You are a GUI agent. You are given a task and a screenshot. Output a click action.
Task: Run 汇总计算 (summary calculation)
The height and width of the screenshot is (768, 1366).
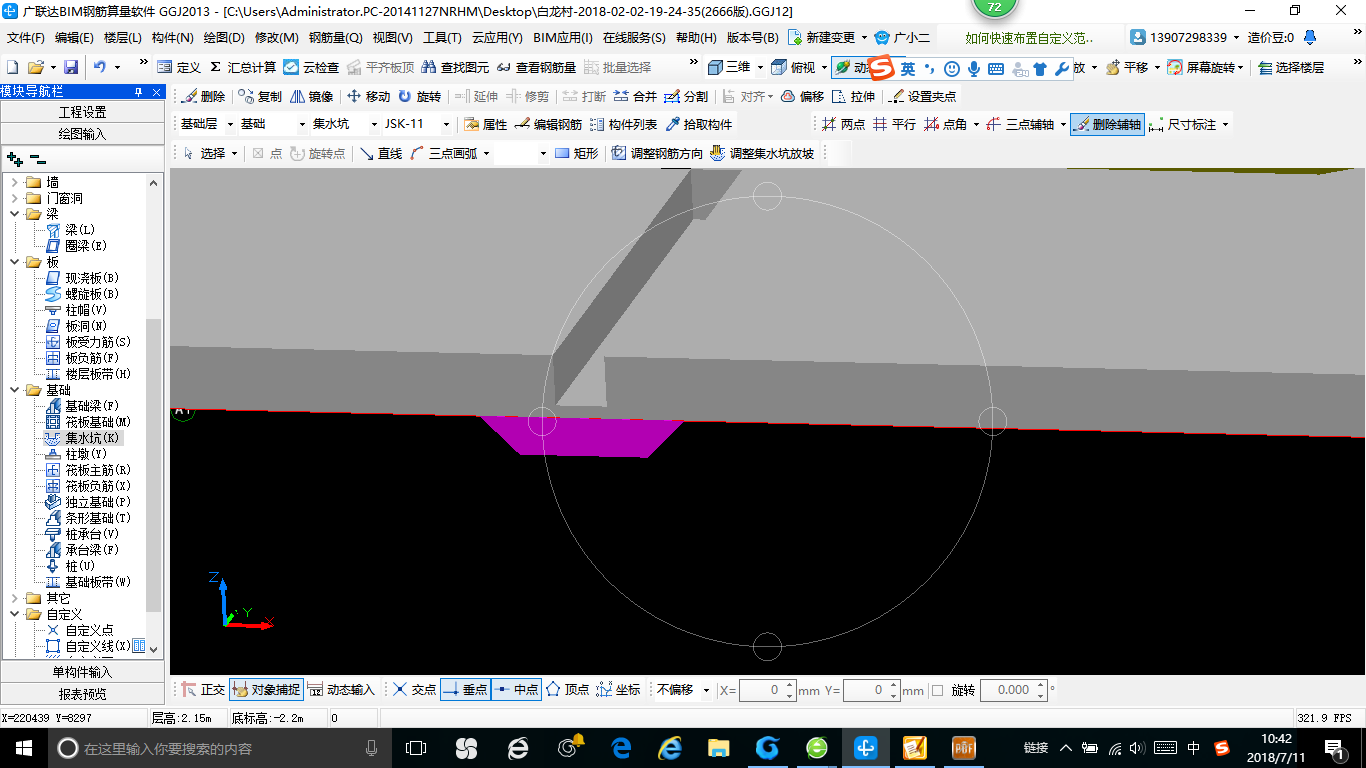[x=243, y=67]
